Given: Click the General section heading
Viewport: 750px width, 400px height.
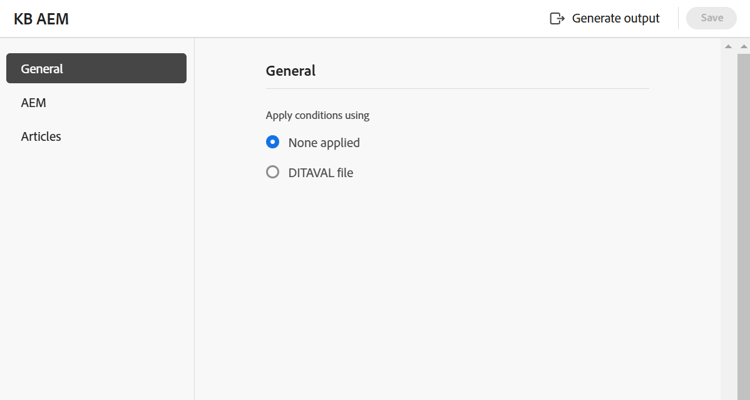Looking at the screenshot, I should [x=290, y=71].
